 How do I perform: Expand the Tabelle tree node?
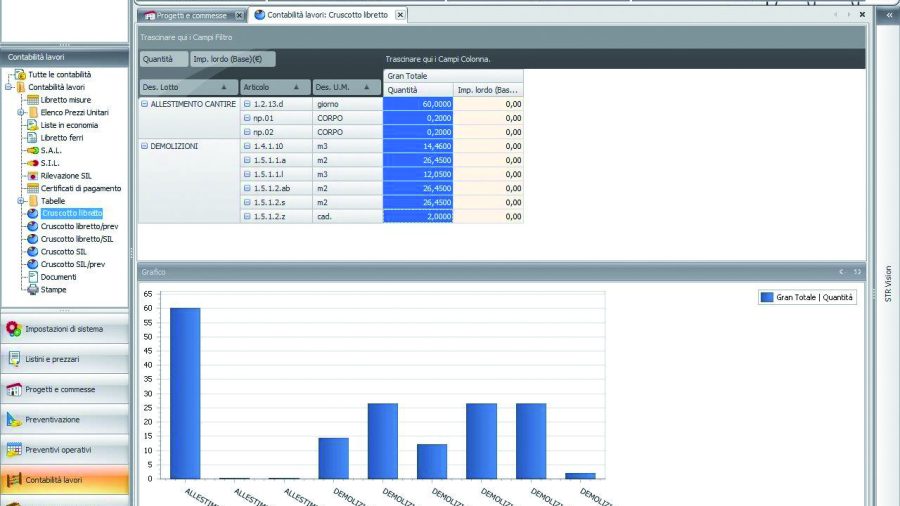click(x=20, y=201)
